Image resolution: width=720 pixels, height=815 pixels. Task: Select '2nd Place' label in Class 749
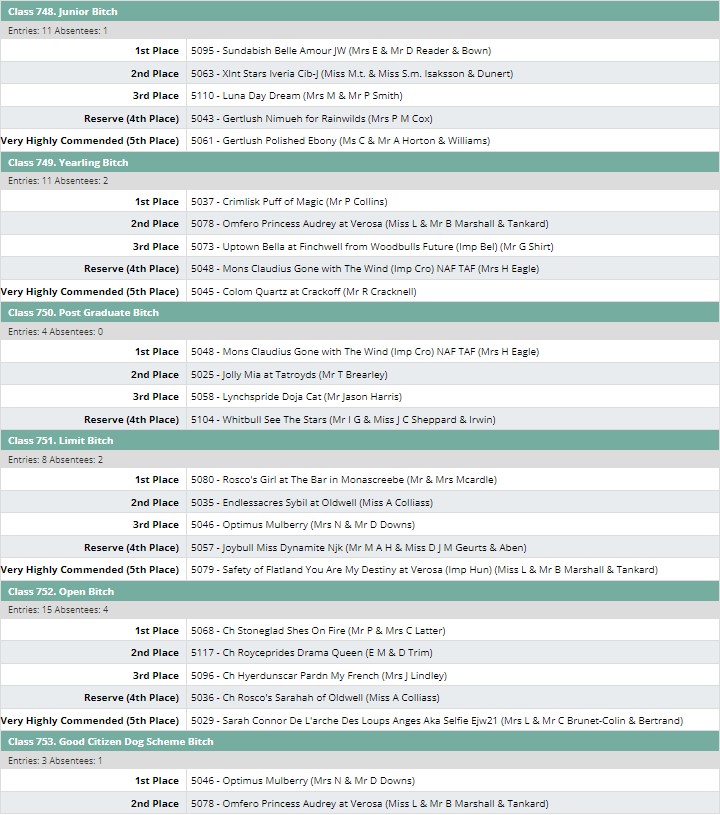coord(155,224)
